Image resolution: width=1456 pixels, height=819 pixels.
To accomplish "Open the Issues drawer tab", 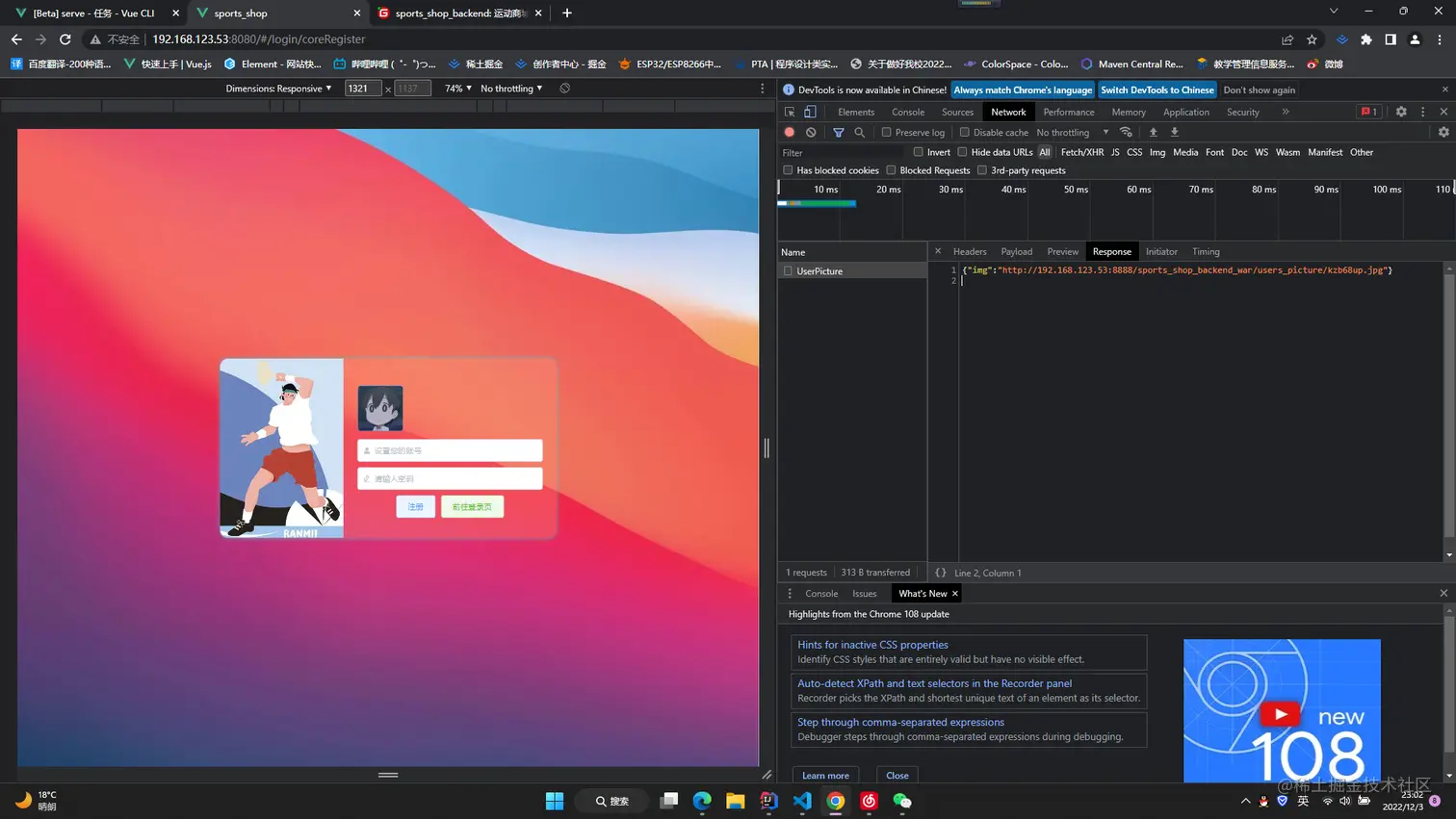I will (865, 594).
